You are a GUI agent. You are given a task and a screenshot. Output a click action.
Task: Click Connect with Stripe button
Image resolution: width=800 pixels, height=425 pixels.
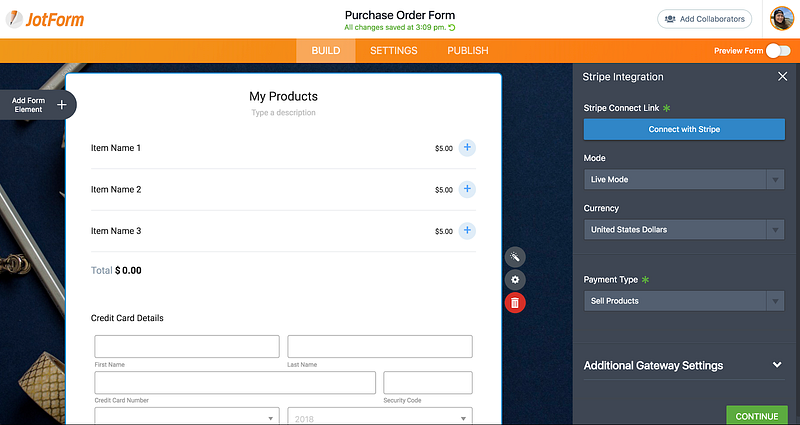(684, 129)
